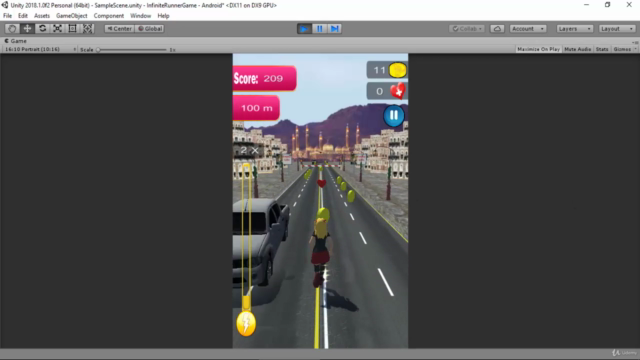Toggle Global handle rotation button
This screenshot has width=640, height=360.
pyautogui.click(x=150, y=29)
